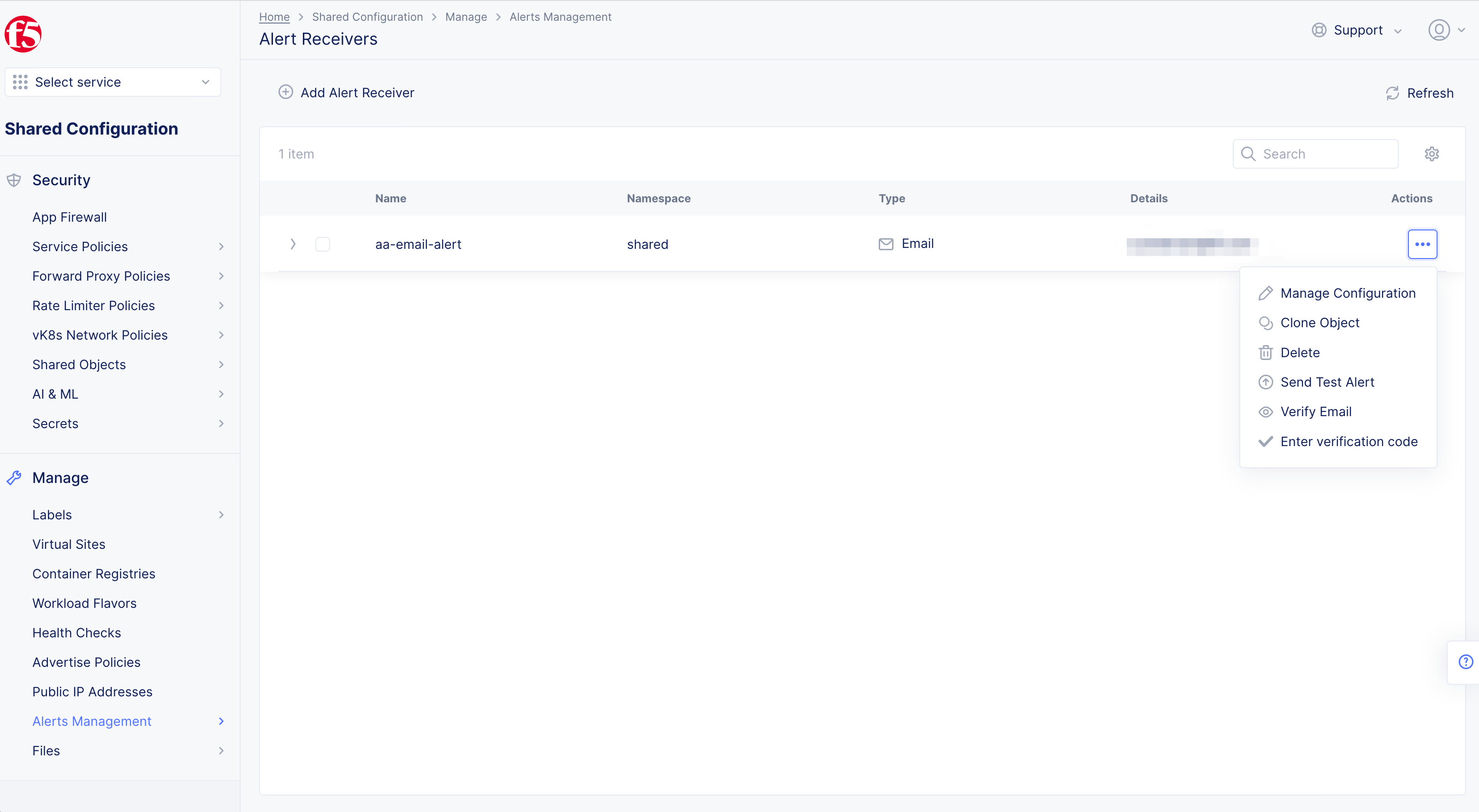Toggle the Manage wrench section header
Screen dimensions: 1479x812
click(14, 477)
